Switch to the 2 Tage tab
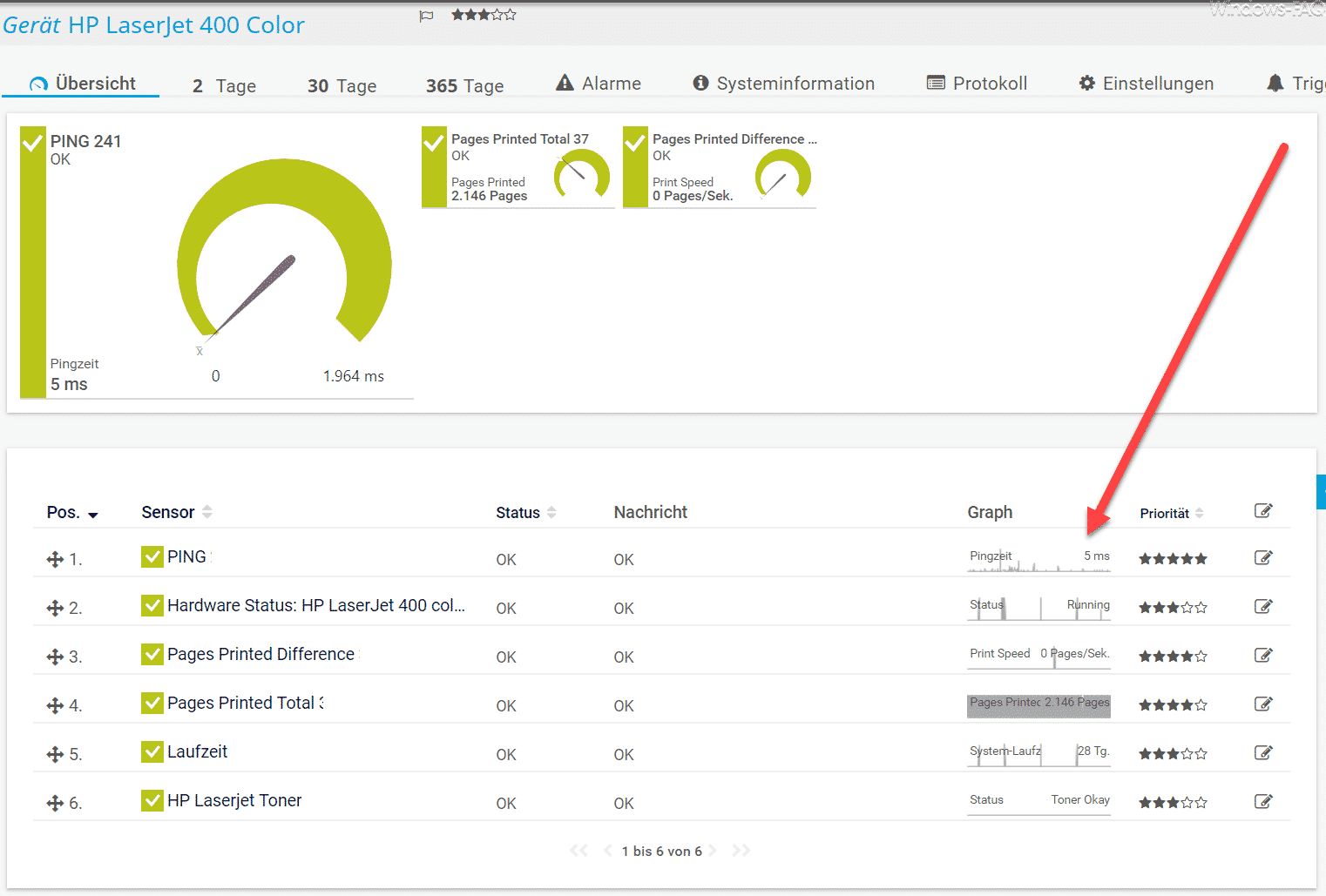1326x896 pixels. 224,85
